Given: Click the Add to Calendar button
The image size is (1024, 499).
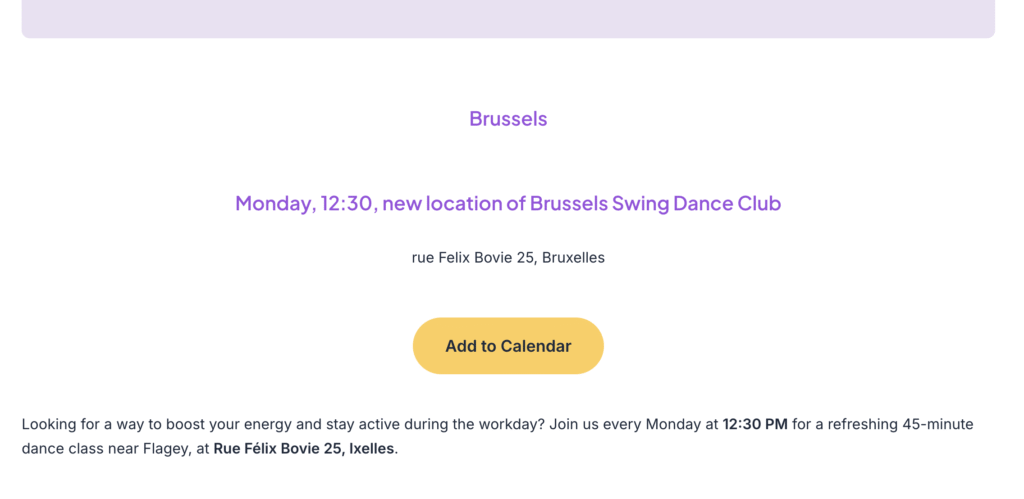Looking at the screenshot, I should [x=508, y=346].
